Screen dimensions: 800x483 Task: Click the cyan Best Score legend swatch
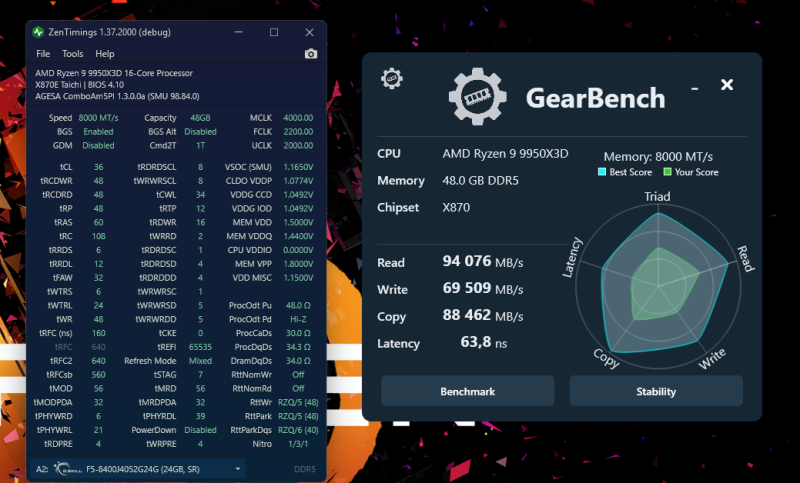coord(602,172)
